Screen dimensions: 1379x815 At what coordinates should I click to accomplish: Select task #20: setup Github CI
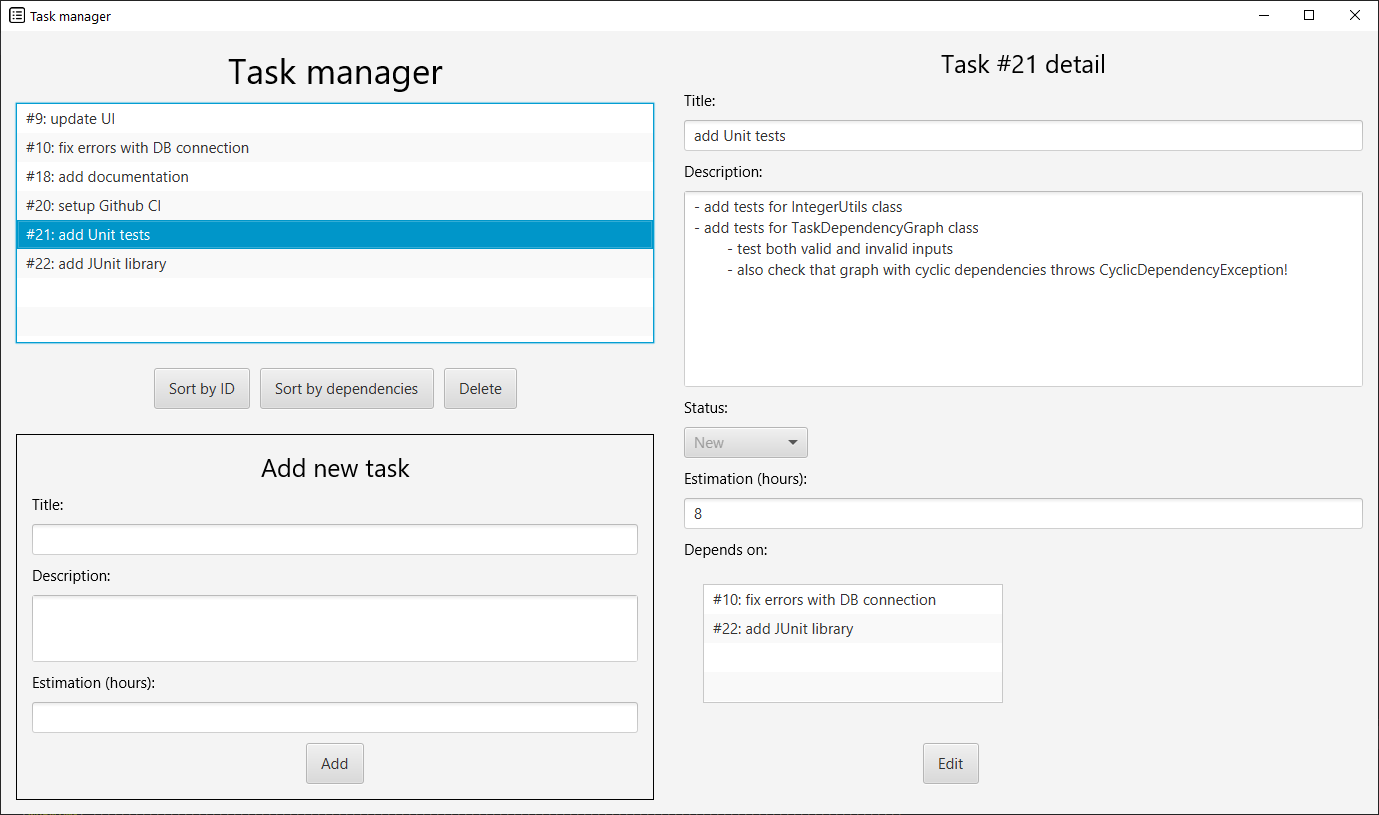[335, 206]
